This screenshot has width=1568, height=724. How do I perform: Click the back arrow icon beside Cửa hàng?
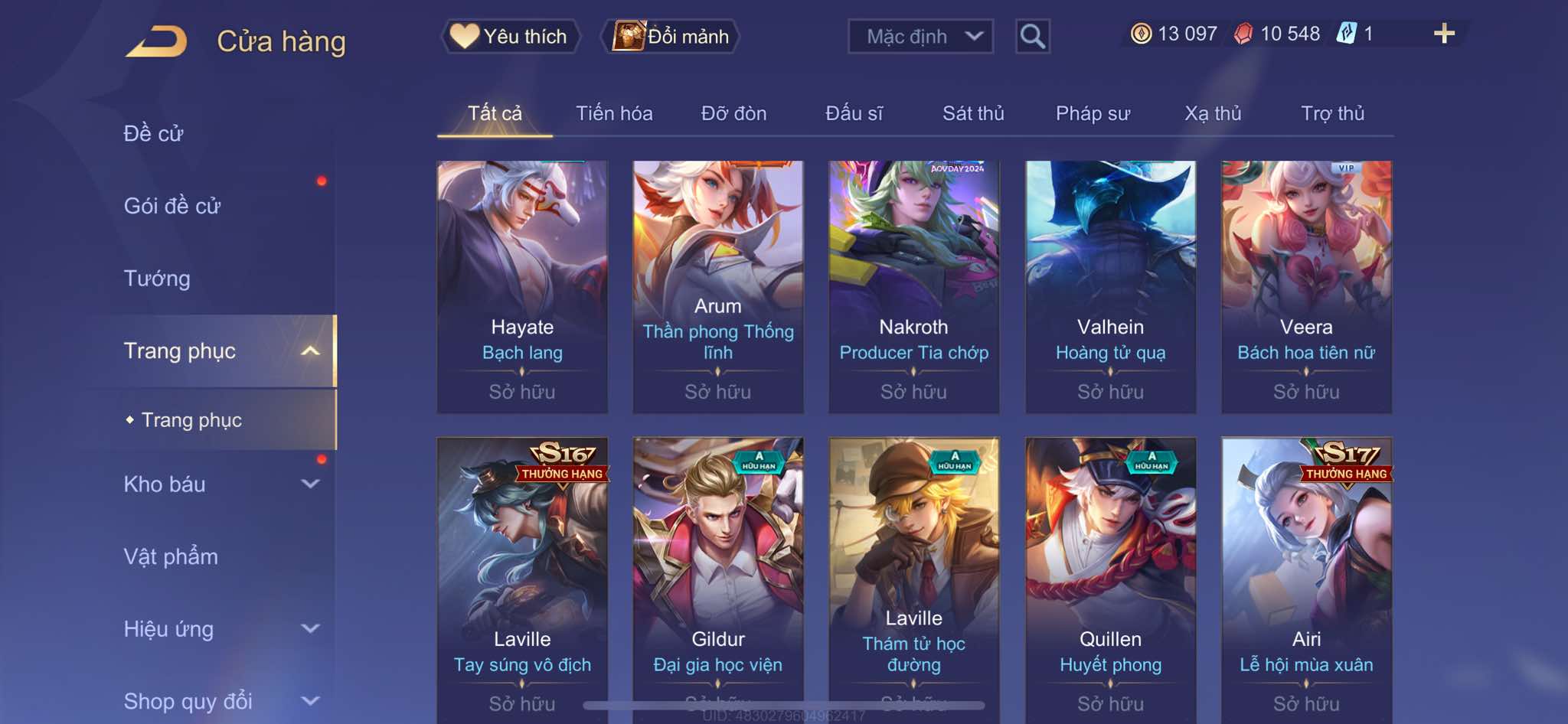pyautogui.click(x=157, y=41)
